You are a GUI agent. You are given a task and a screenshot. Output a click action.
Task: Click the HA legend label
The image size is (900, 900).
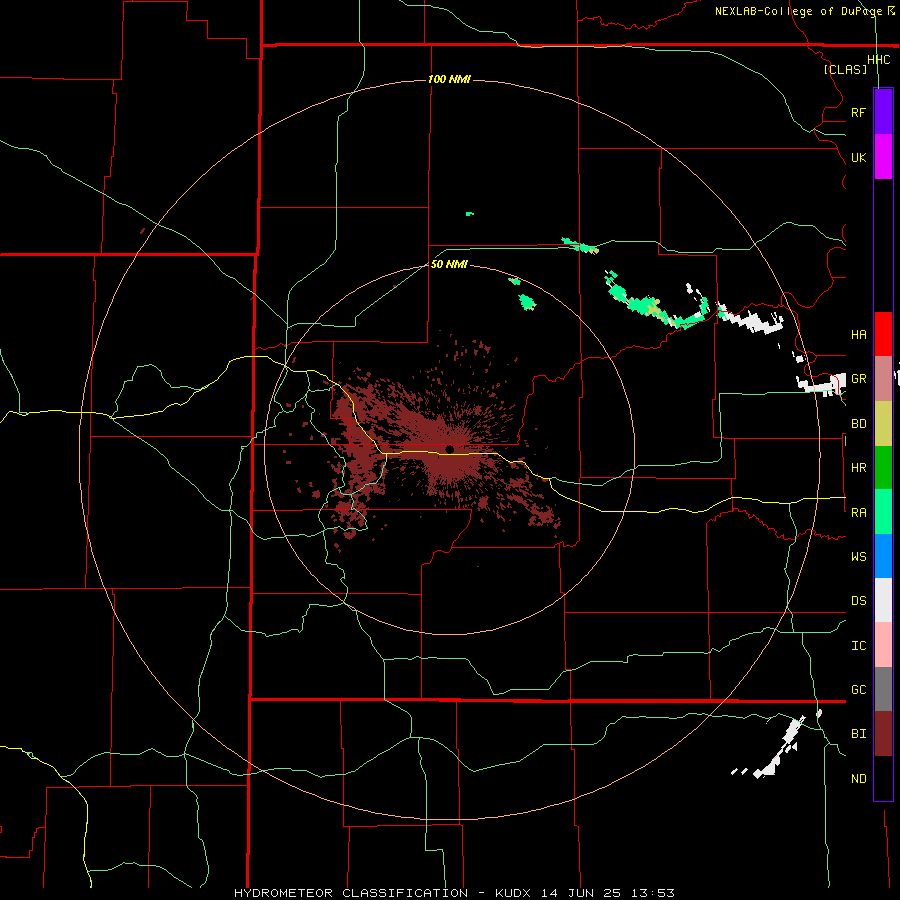pyautogui.click(x=858, y=334)
